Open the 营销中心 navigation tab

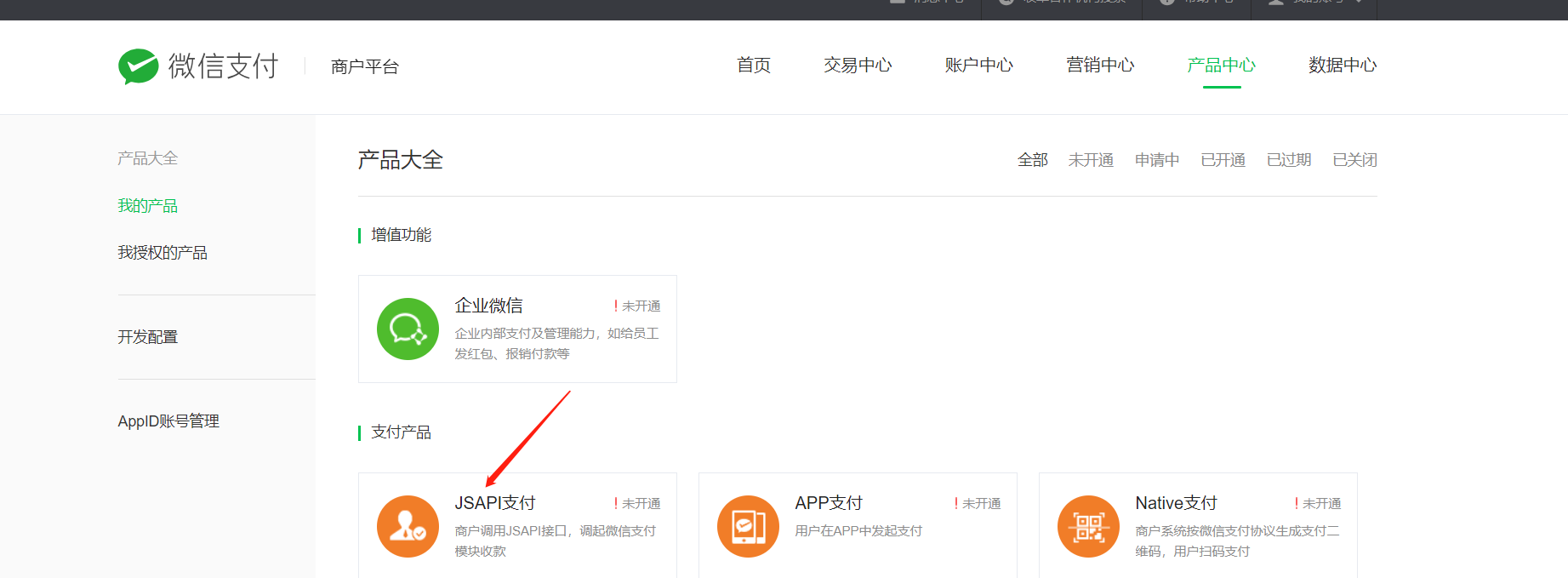tap(1100, 66)
